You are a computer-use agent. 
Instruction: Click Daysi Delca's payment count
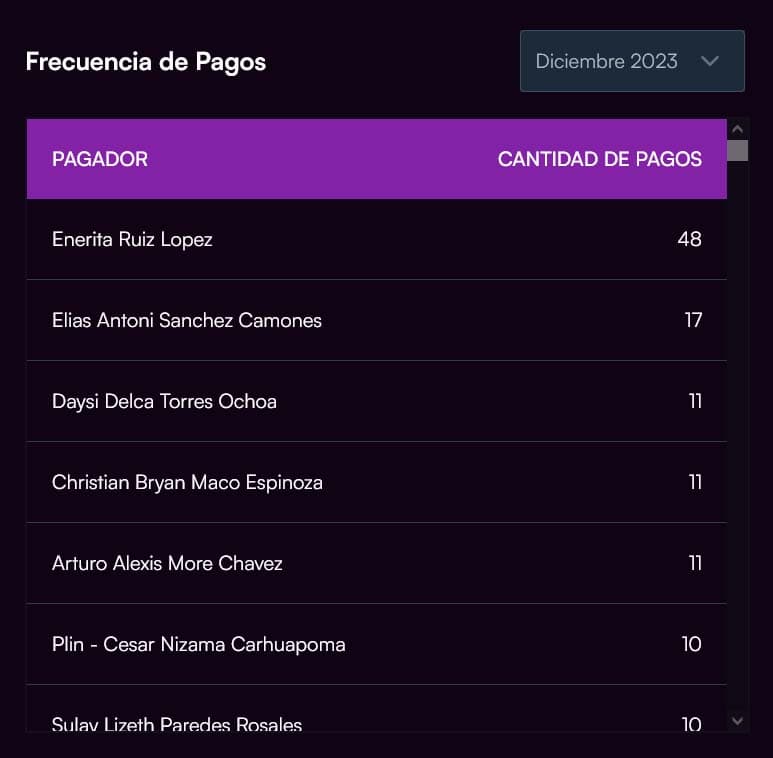pos(695,401)
